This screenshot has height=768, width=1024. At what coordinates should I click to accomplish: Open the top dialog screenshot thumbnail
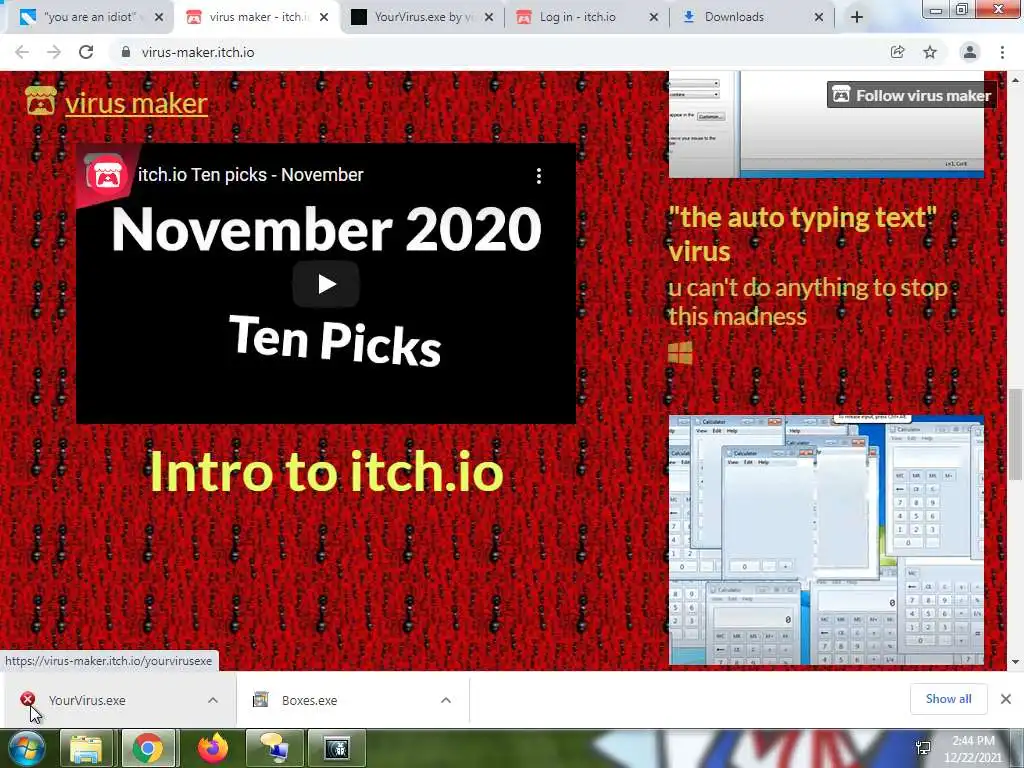(826, 124)
